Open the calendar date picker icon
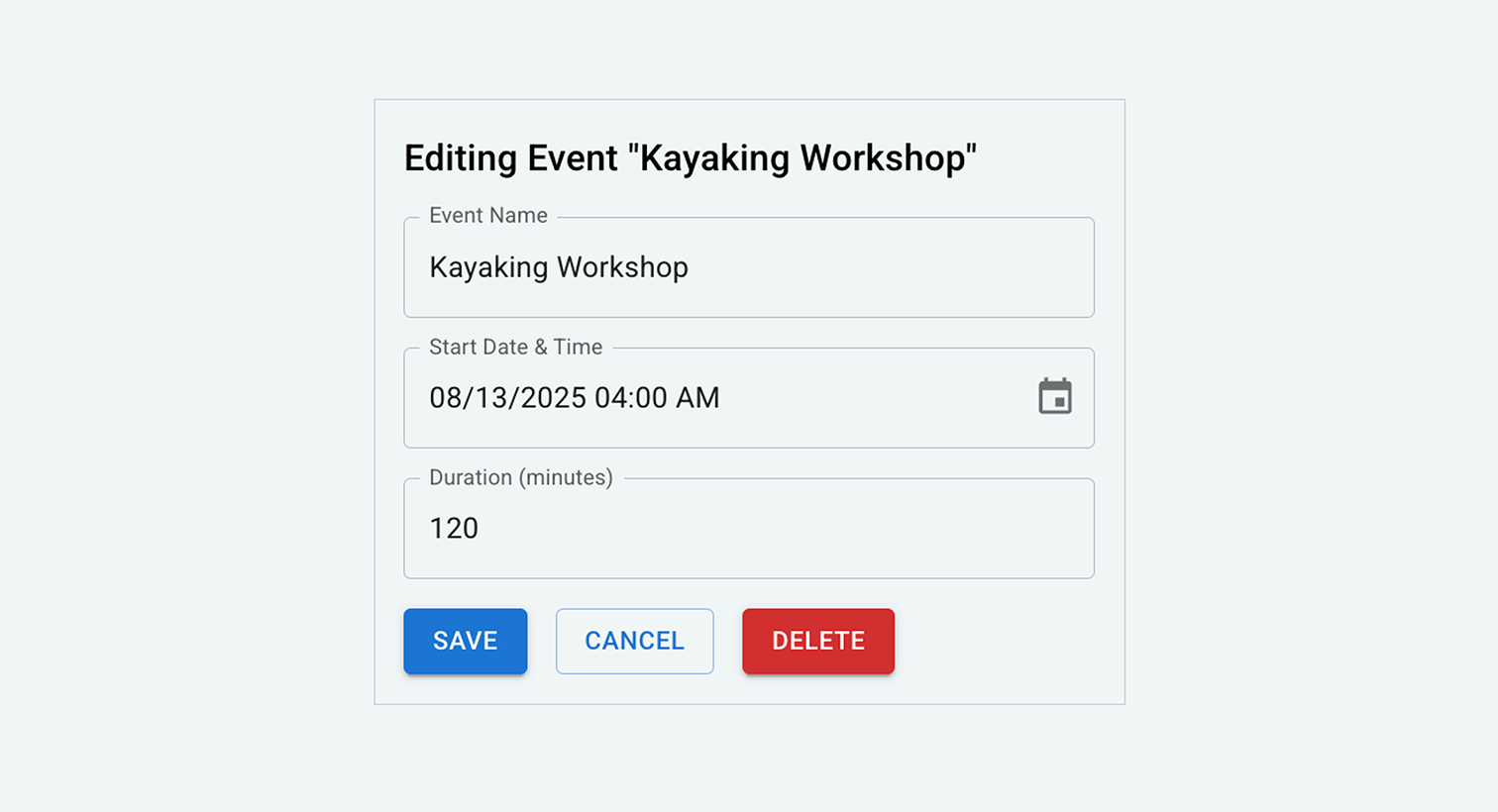Screen dimensions: 1498x812 tap(1055, 397)
